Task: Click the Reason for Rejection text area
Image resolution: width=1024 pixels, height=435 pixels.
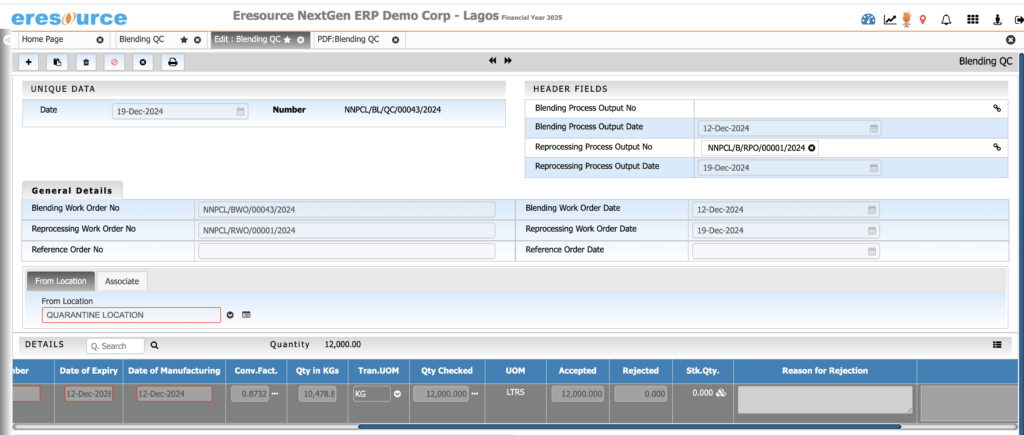Action: coord(824,399)
